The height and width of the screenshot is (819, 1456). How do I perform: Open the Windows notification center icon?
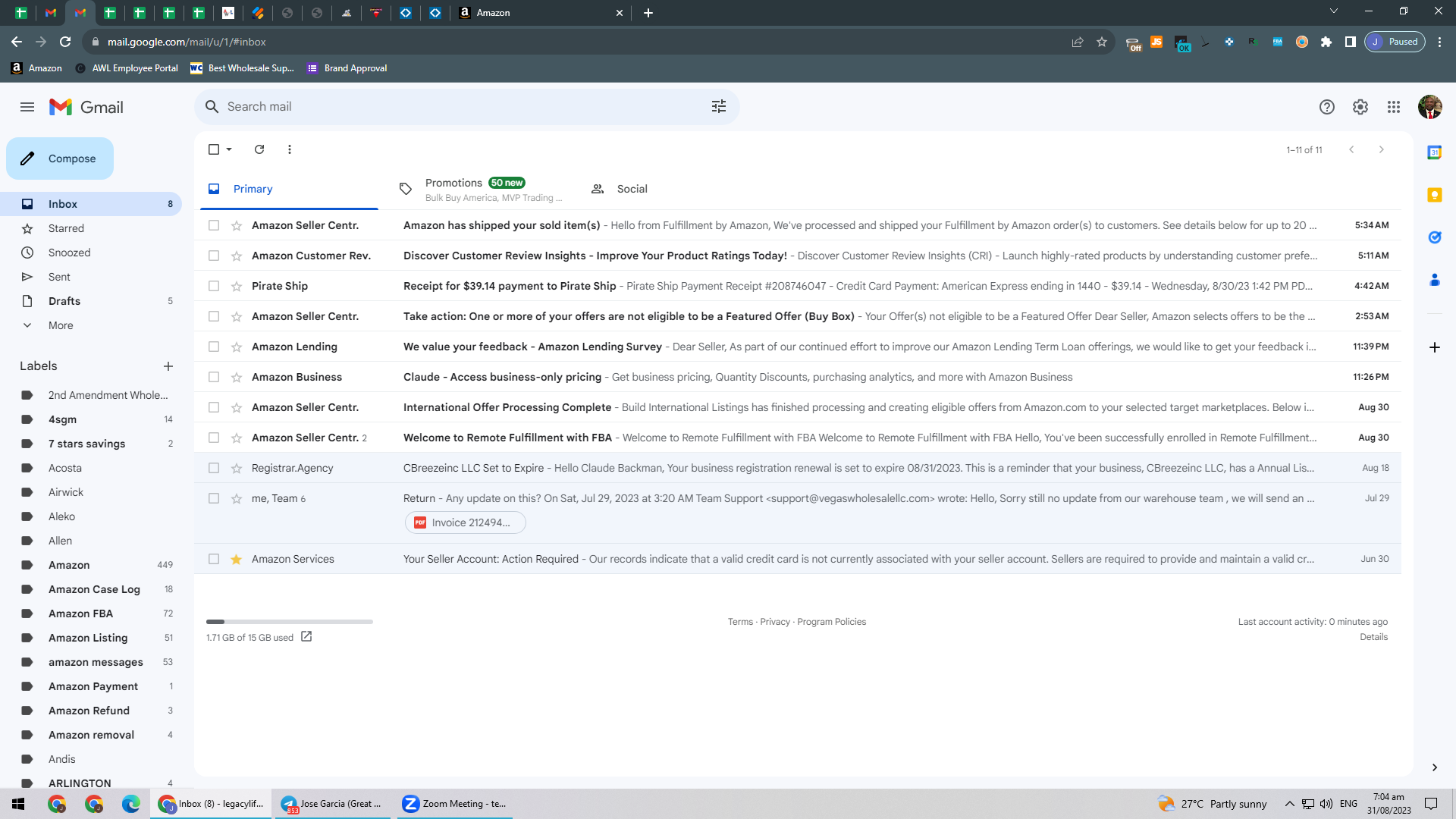coord(1431,804)
